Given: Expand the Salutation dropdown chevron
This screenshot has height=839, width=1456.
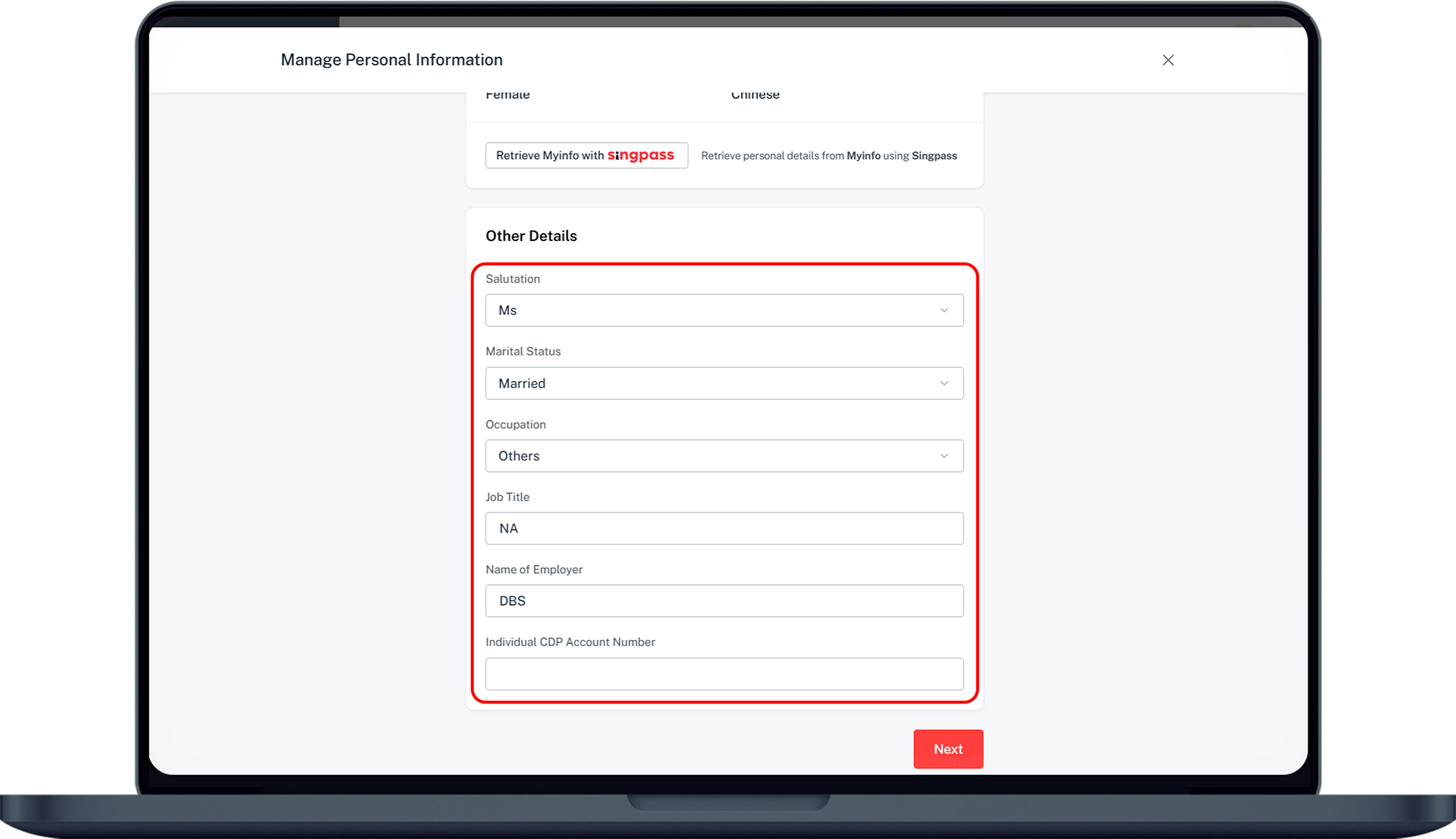Looking at the screenshot, I should 943,310.
